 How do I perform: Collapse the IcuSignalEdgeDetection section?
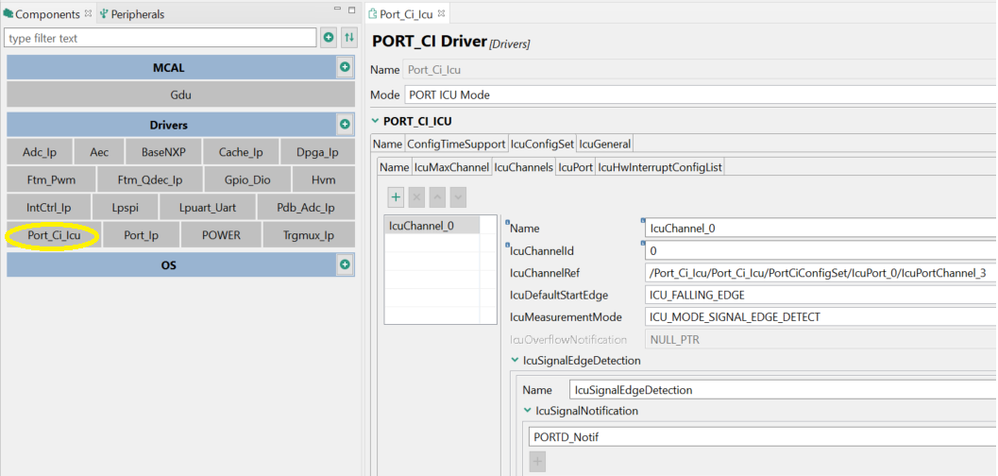tap(515, 360)
